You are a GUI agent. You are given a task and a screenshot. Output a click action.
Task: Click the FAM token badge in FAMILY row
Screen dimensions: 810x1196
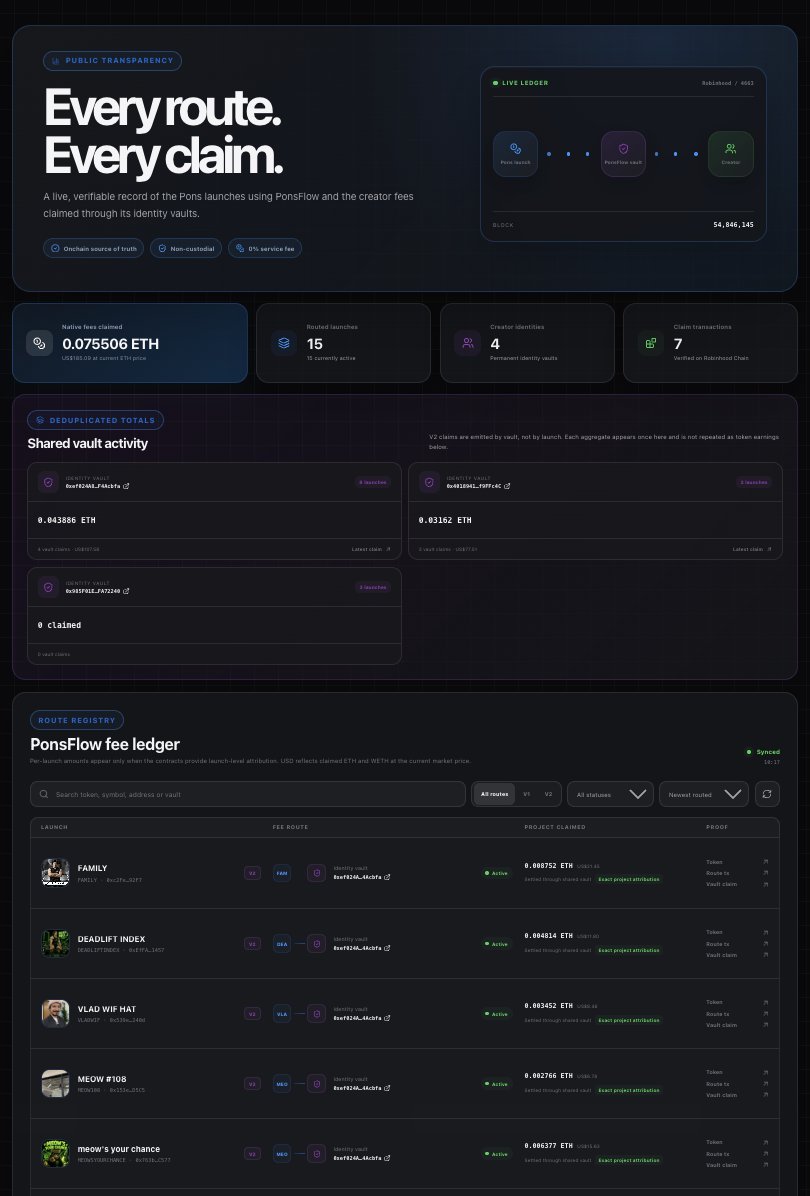tap(282, 873)
